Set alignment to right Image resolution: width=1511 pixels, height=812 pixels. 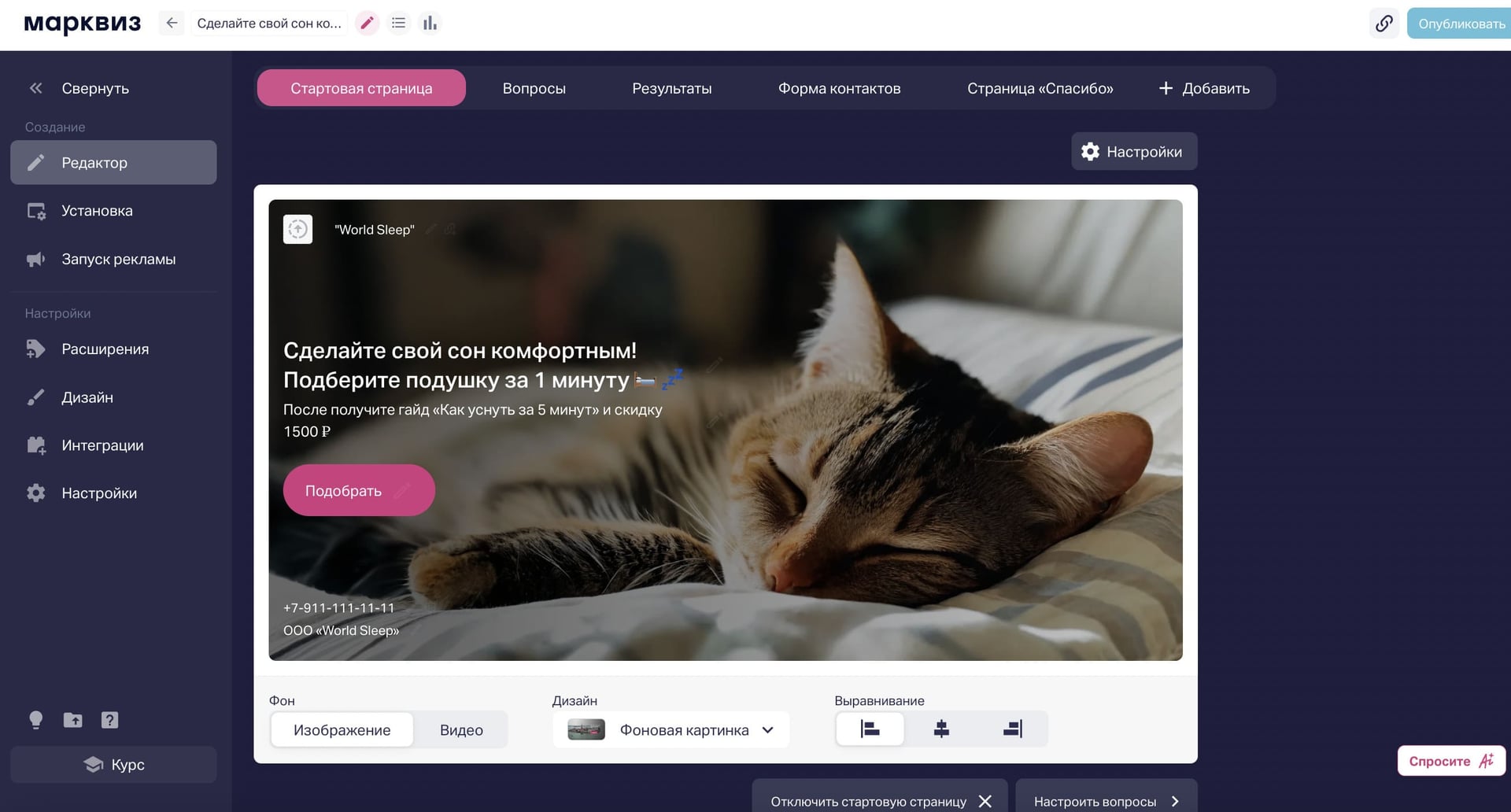tap(1013, 729)
